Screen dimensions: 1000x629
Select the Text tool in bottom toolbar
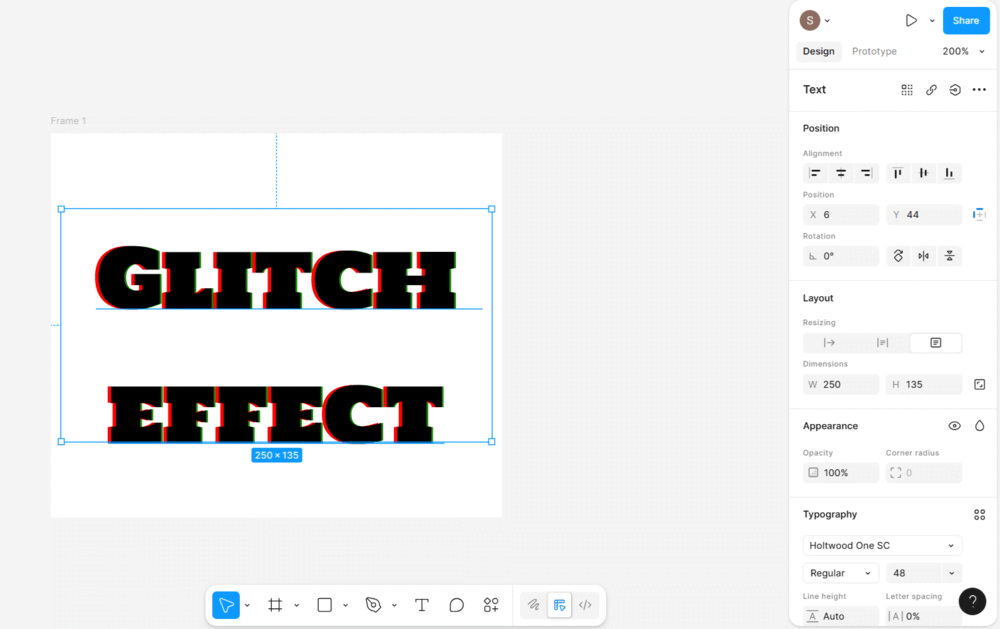(x=422, y=605)
